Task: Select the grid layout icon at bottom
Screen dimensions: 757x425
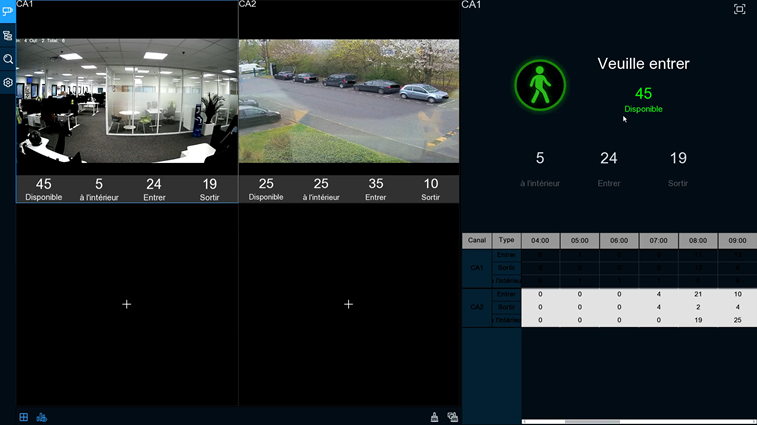Action: (x=23, y=417)
